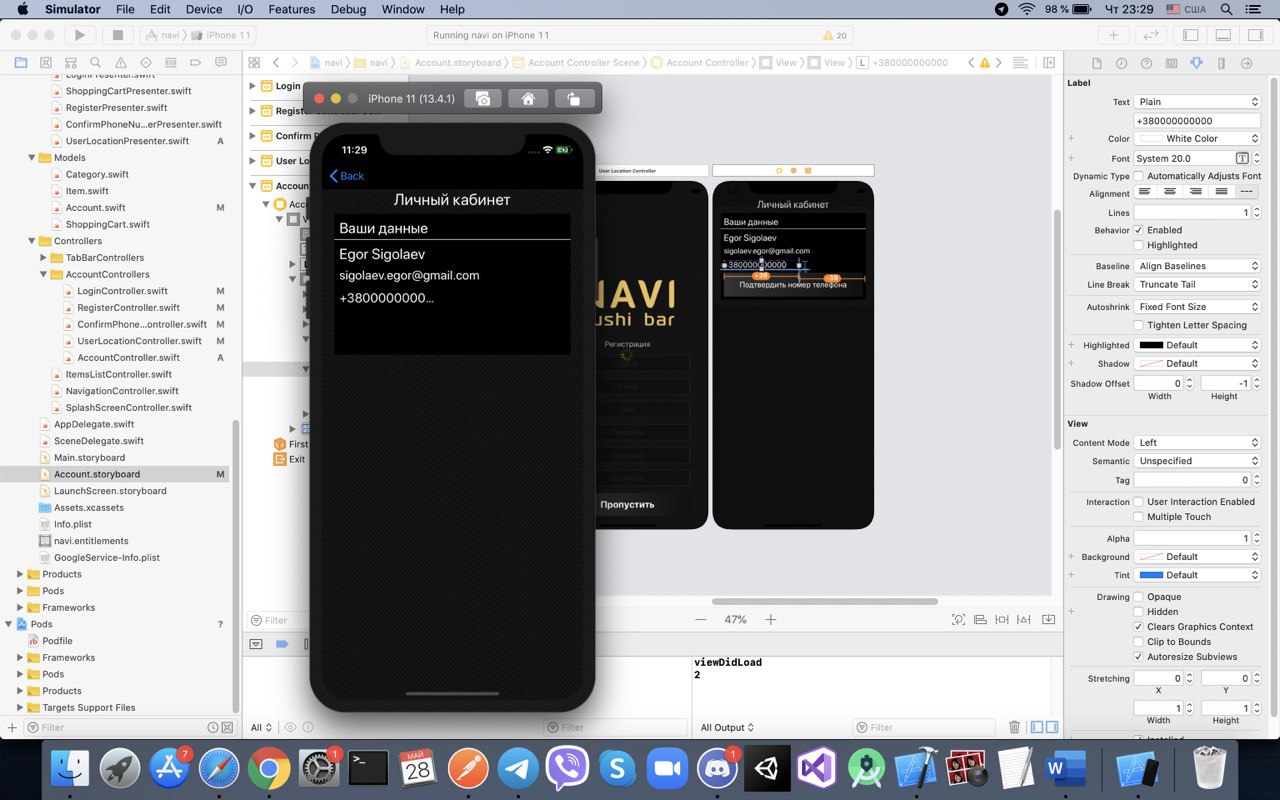Toggle the bottom debug area panel button
This screenshot has width=1280, height=800.
pyautogui.click(x=1222, y=35)
